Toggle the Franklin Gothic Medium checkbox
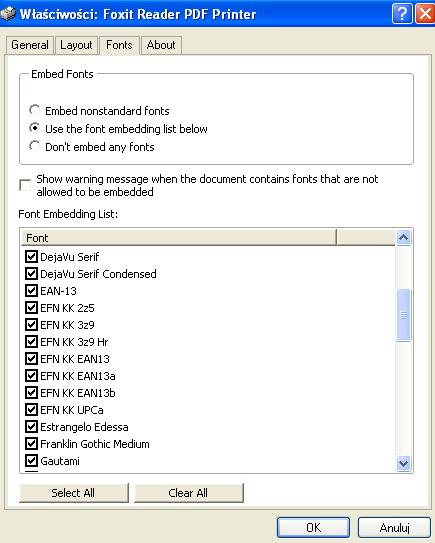435x543 pixels. [x=31, y=444]
